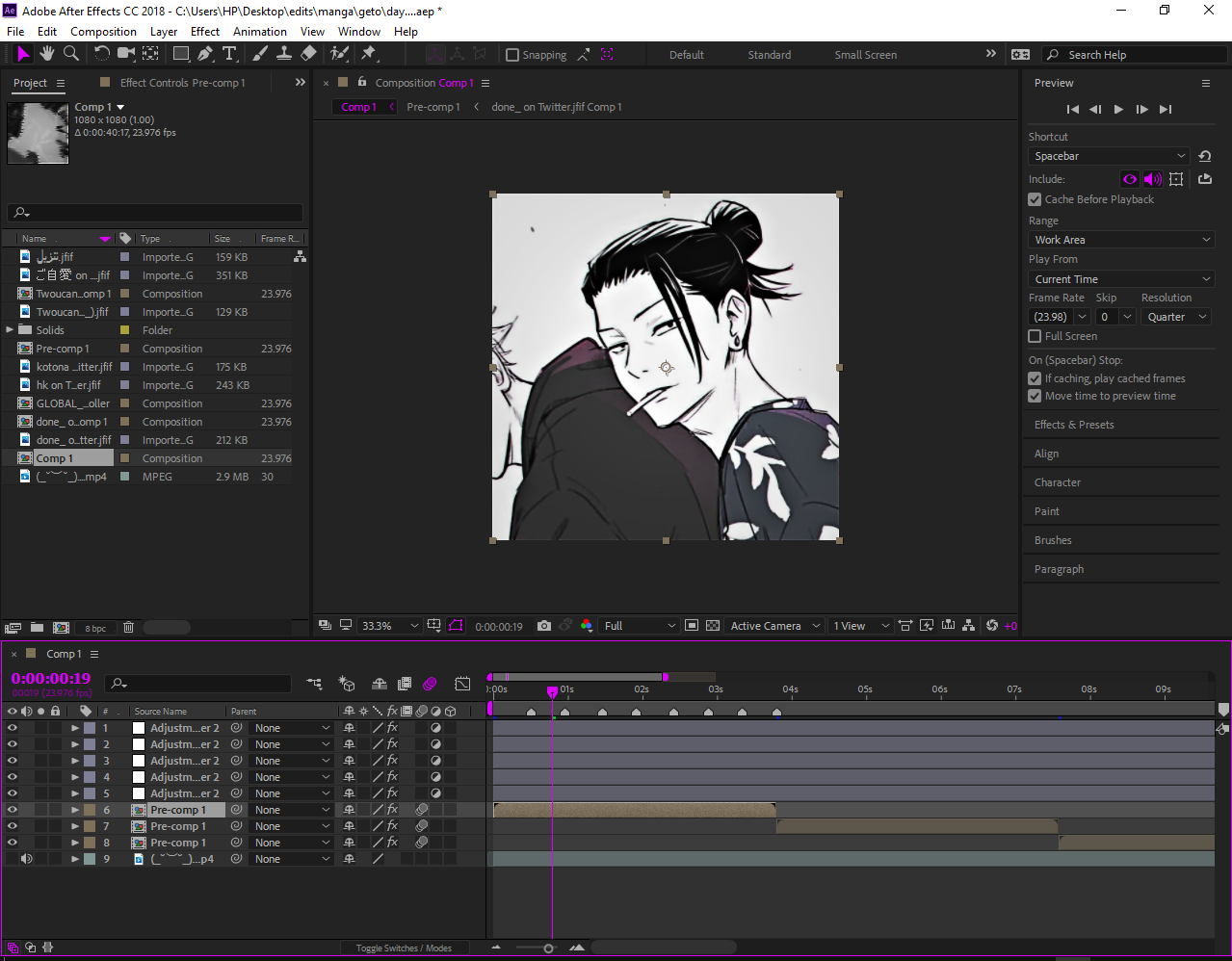Image resolution: width=1232 pixels, height=961 pixels.
Task: Open the Animation menu
Action: [x=260, y=32]
